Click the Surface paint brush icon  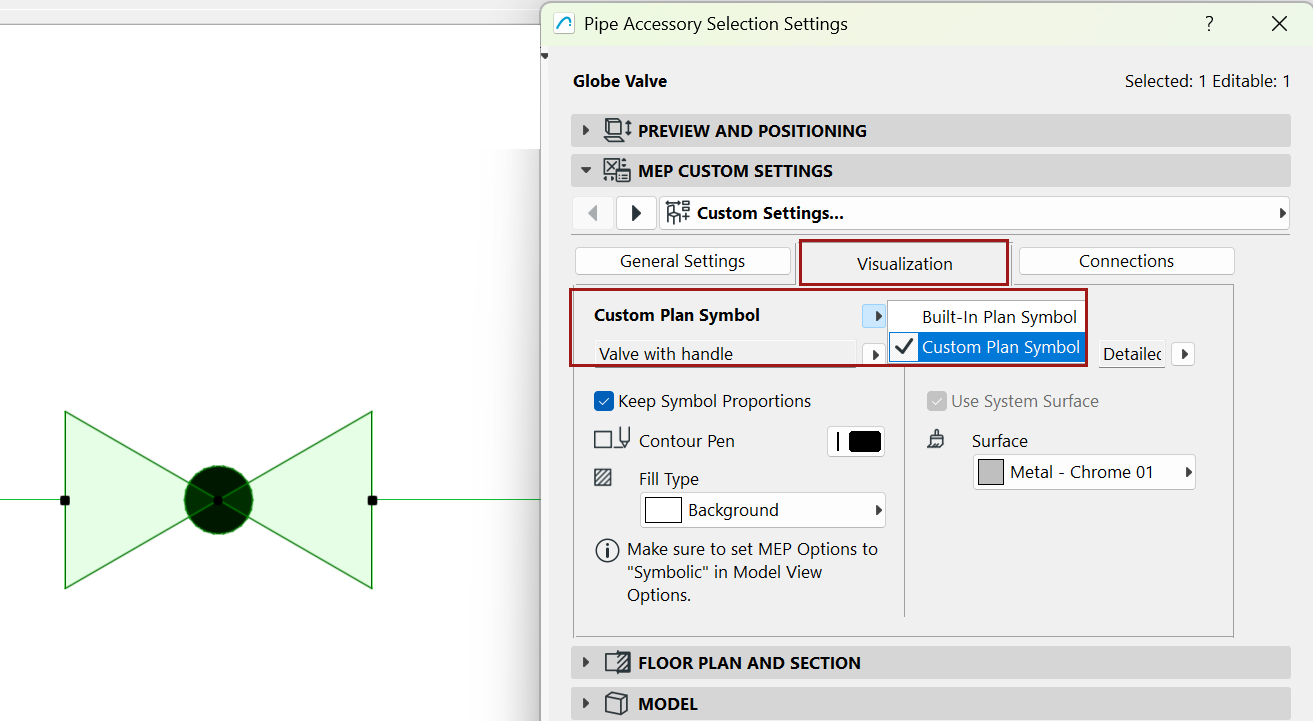click(936, 439)
